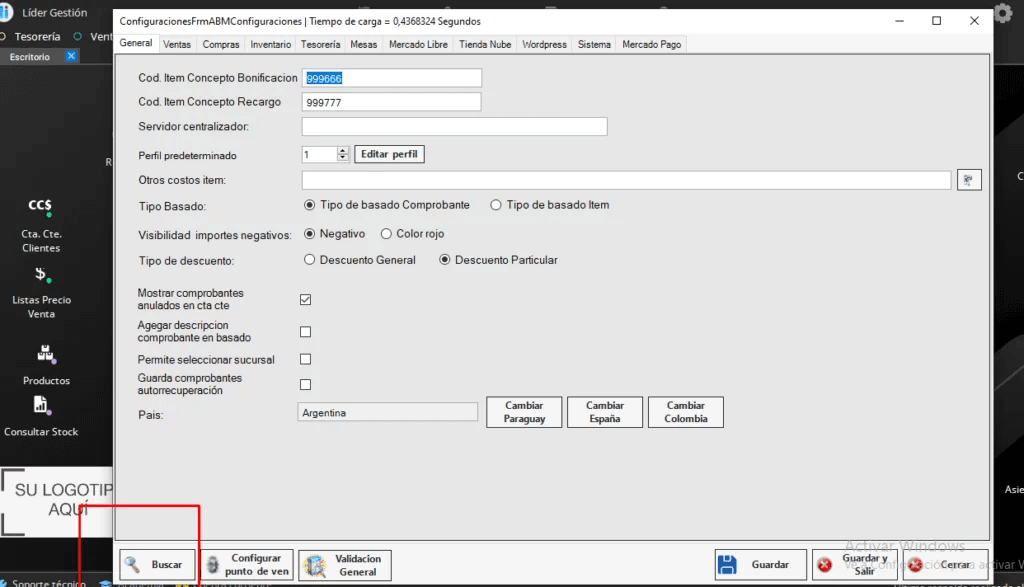Select the Color rojo radio option
This screenshot has height=587, width=1024.
tap(387, 234)
